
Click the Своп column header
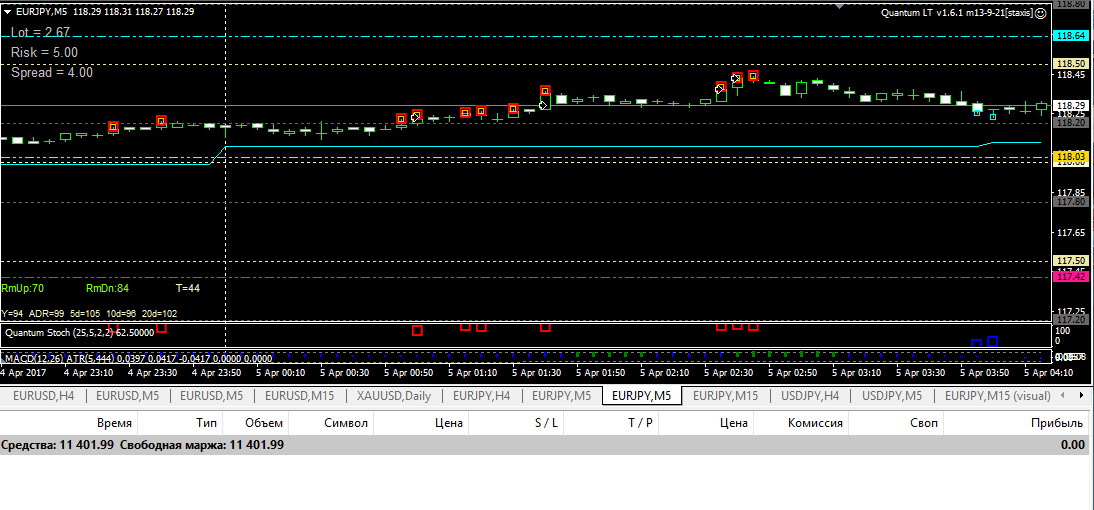(896, 423)
